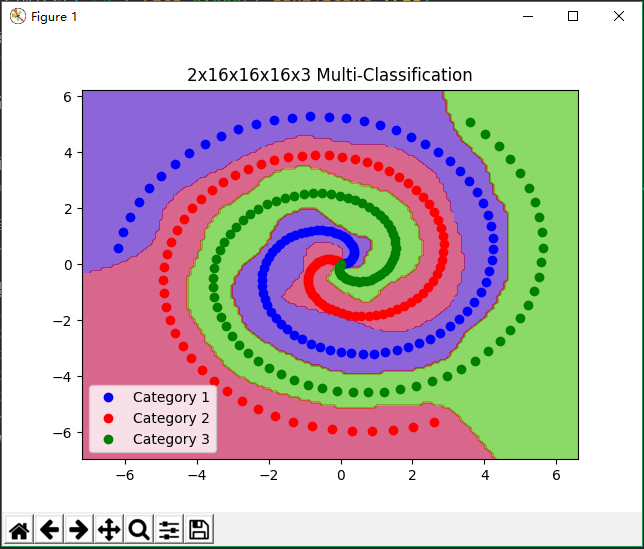Click the x-axis tick label '4'
The height and width of the screenshot is (549, 644).
(485, 475)
